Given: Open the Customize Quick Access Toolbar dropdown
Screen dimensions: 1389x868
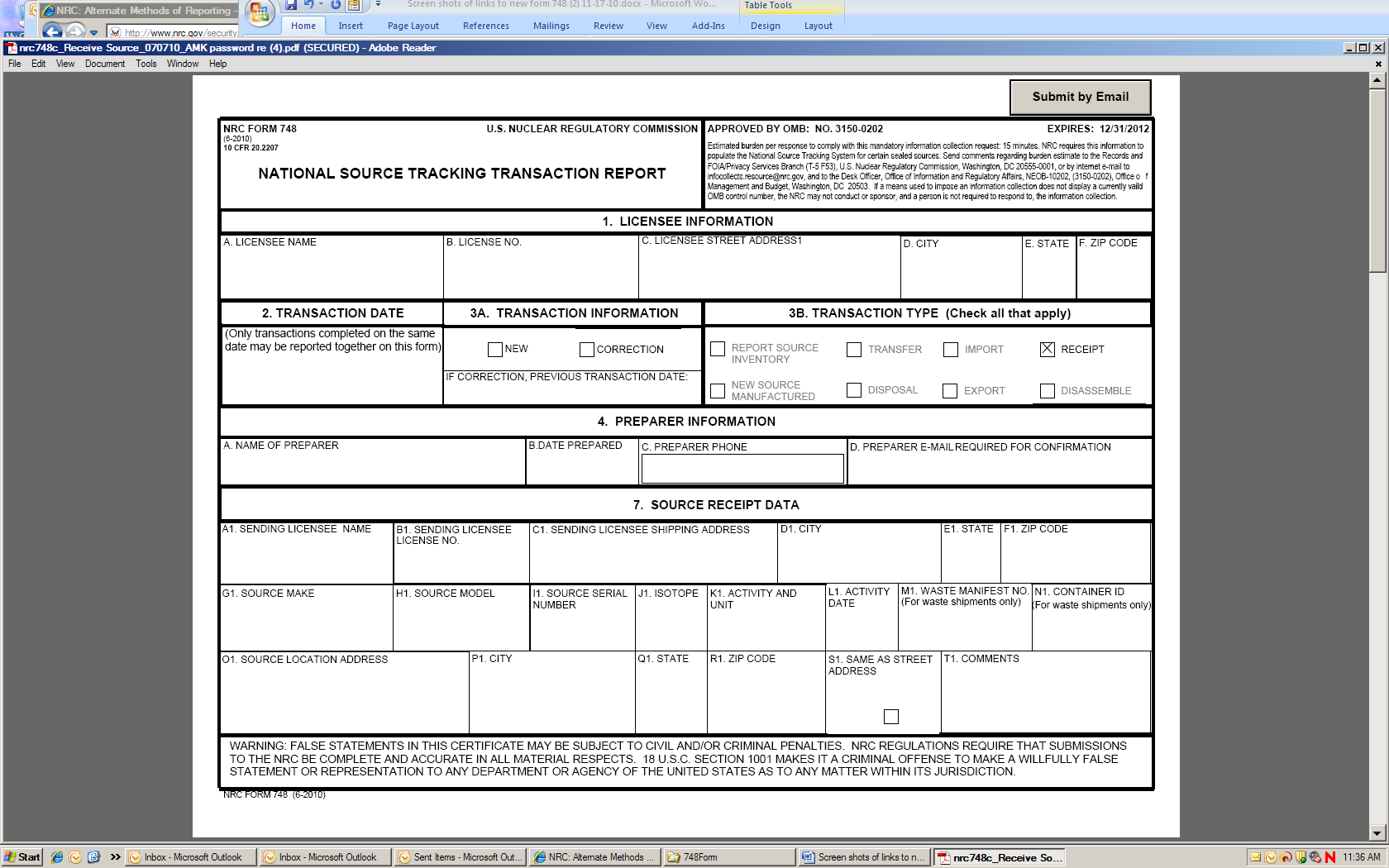Looking at the screenshot, I should point(378,5).
